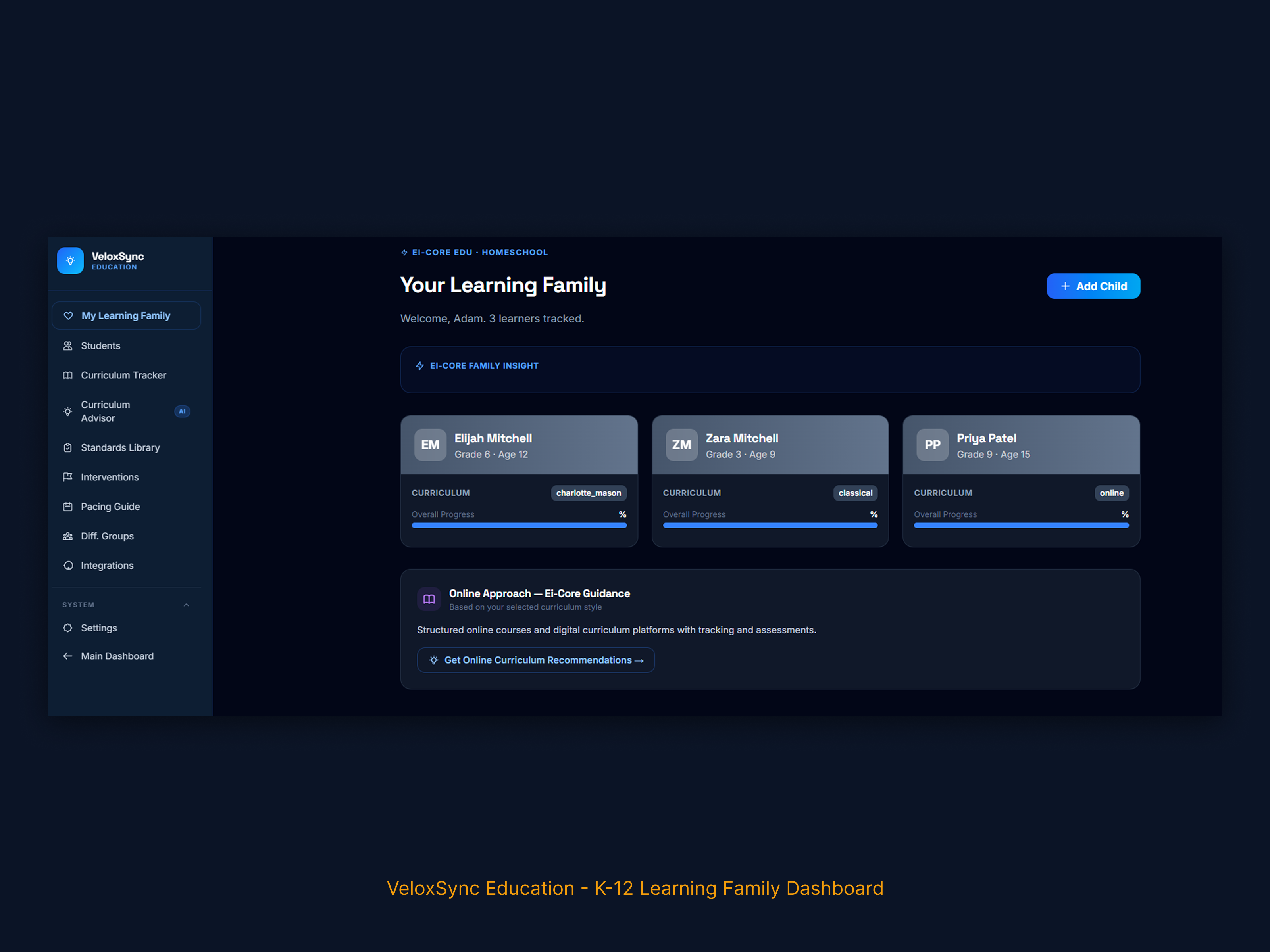Click the Settings gear icon

point(68,628)
